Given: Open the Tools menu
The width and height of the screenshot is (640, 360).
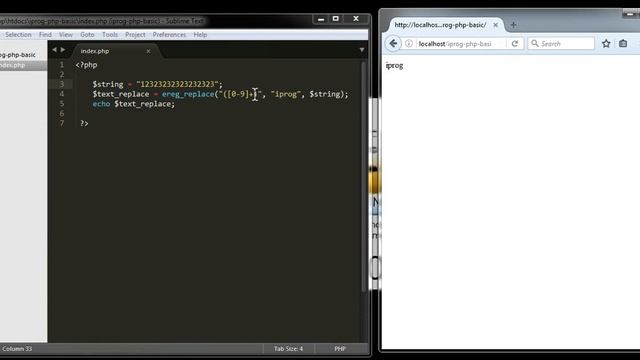Looking at the screenshot, I should tap(110, 35).
